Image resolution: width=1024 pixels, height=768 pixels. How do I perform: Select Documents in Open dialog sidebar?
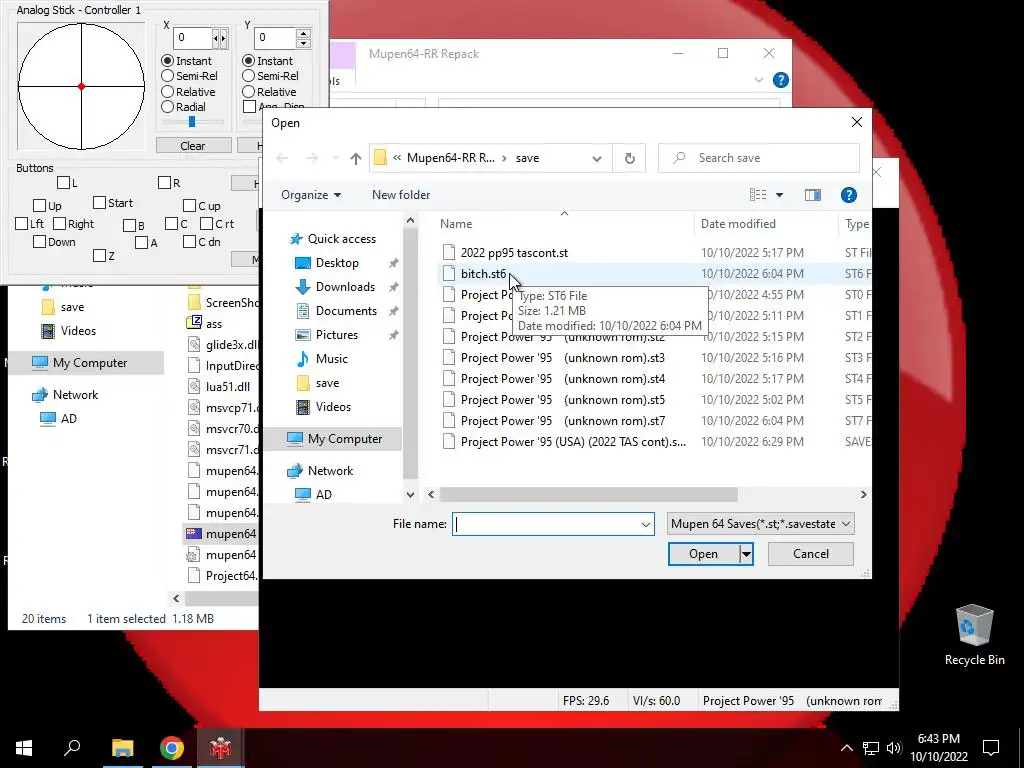(x=346, y=311)
